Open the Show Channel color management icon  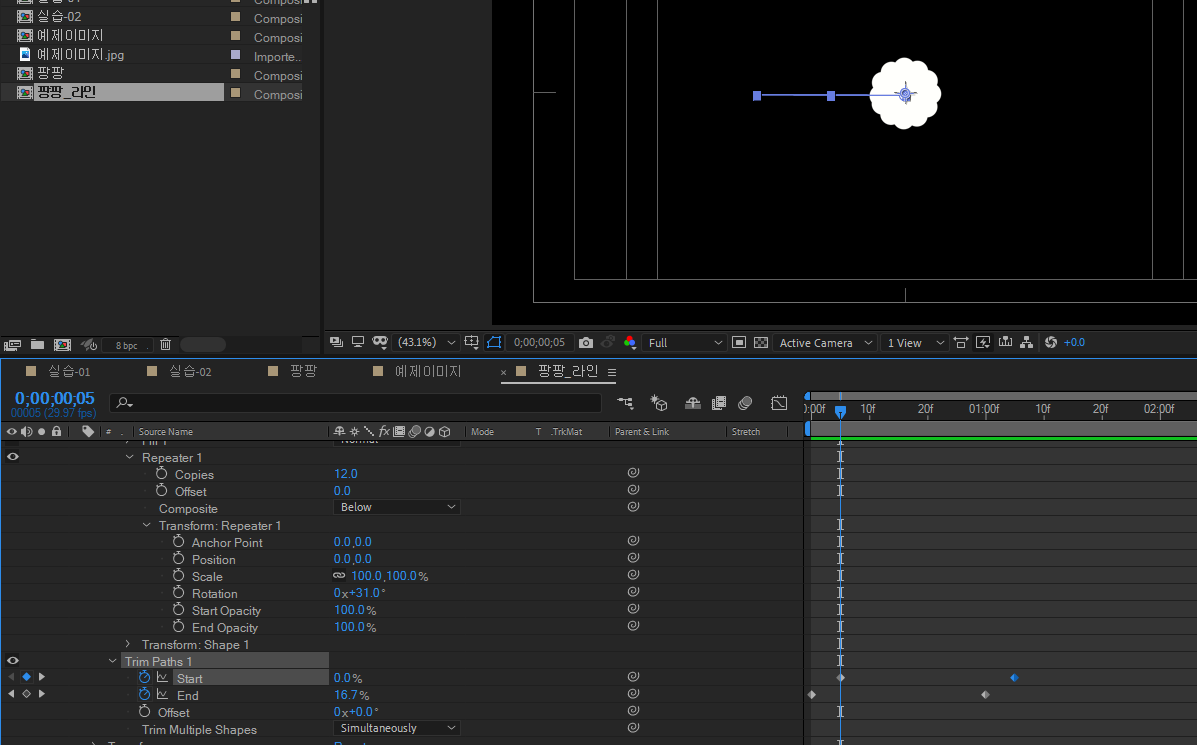pos(630,343)
